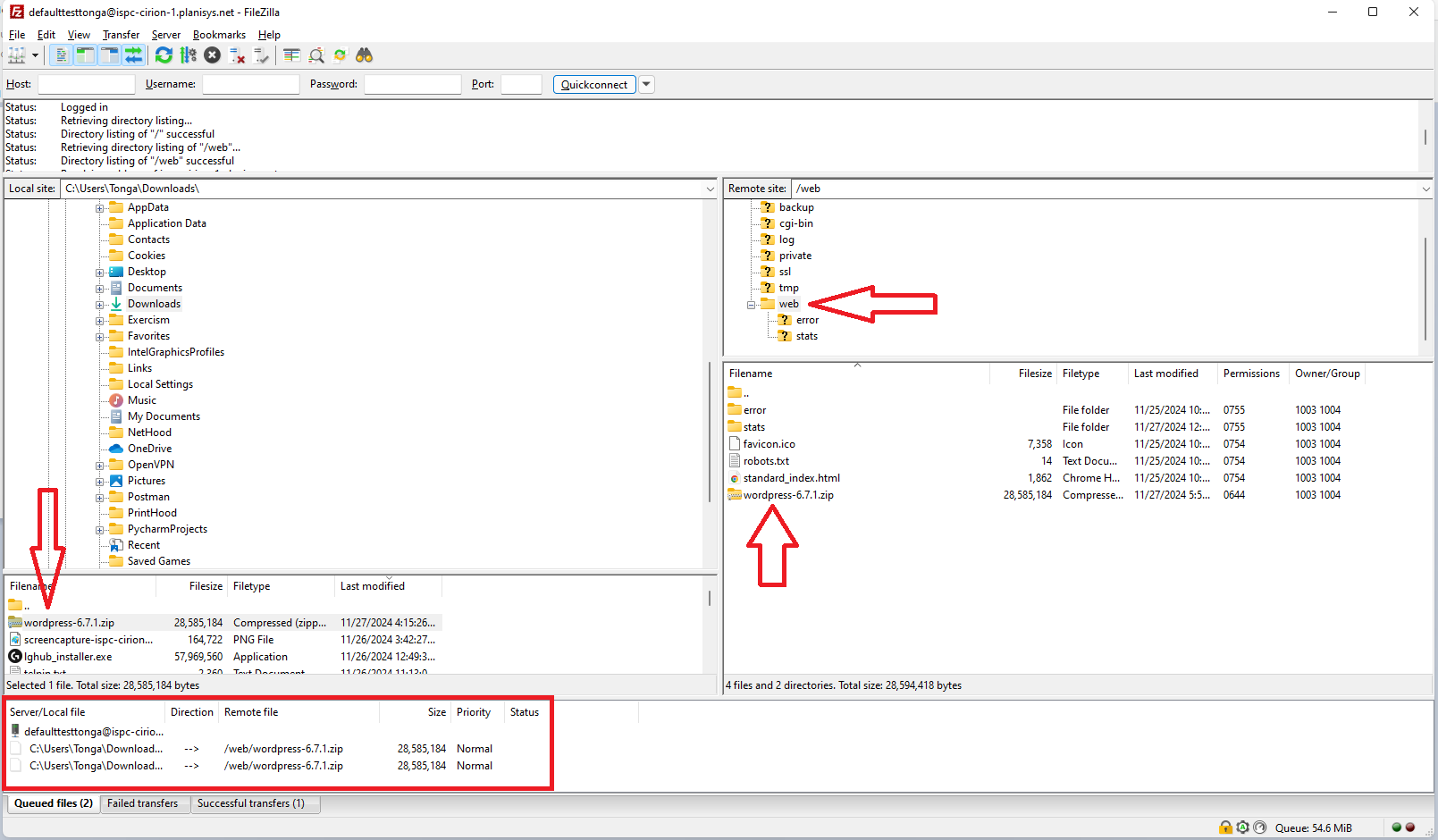Toggle local directory tree display

(x=85, y=55)
